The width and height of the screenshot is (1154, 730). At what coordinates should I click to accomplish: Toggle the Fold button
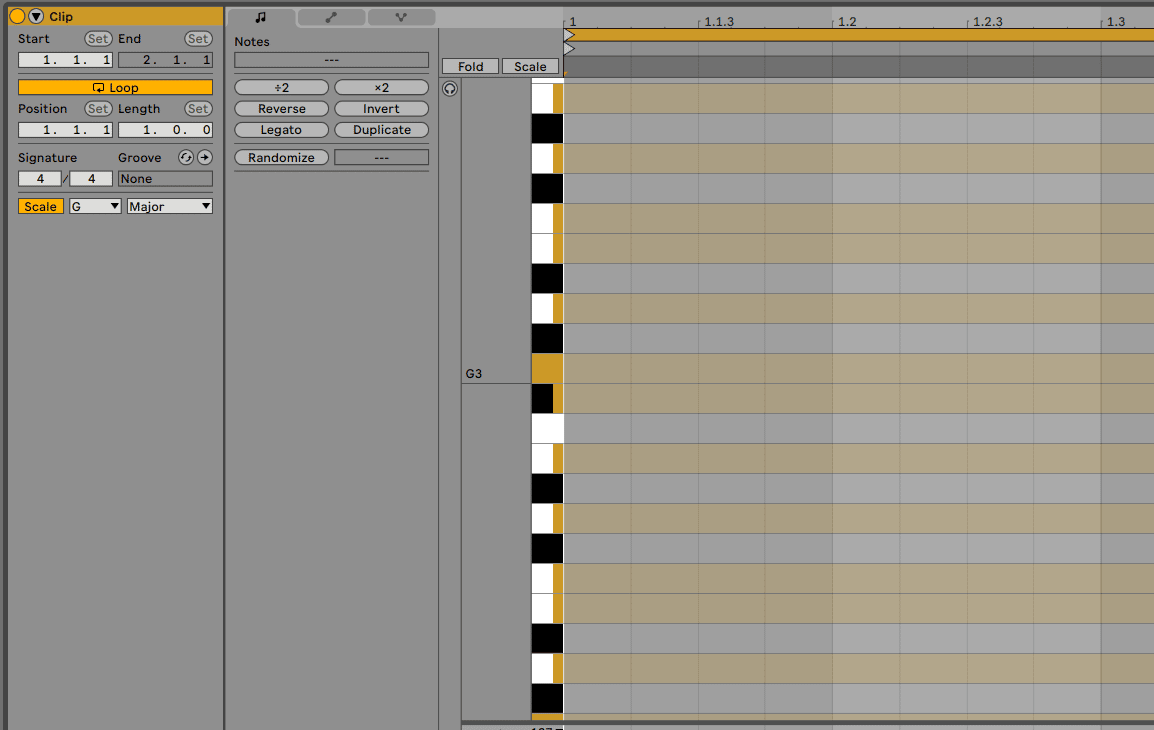pos(470,66)
